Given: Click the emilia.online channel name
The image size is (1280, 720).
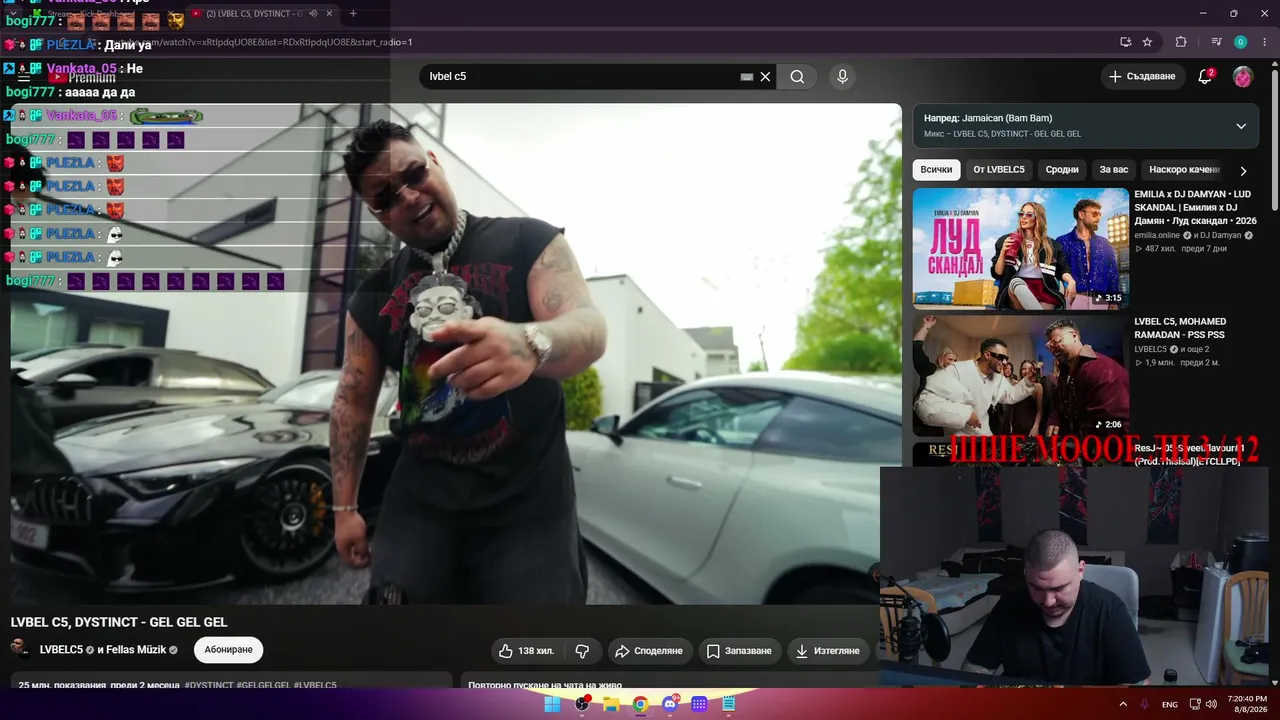Looking at the screenshot, I should [x=1158, y=235].
